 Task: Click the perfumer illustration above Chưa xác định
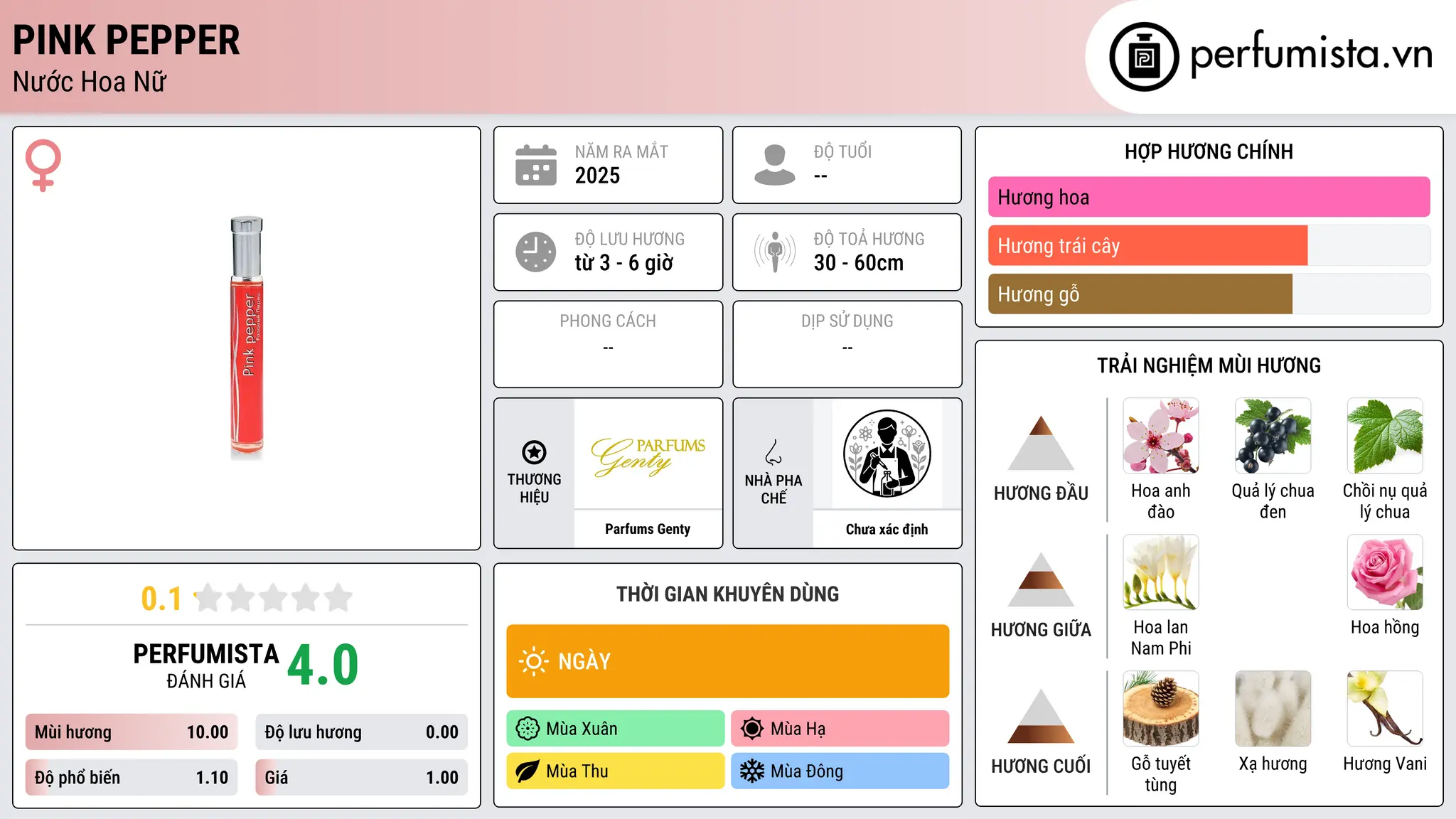887,454
